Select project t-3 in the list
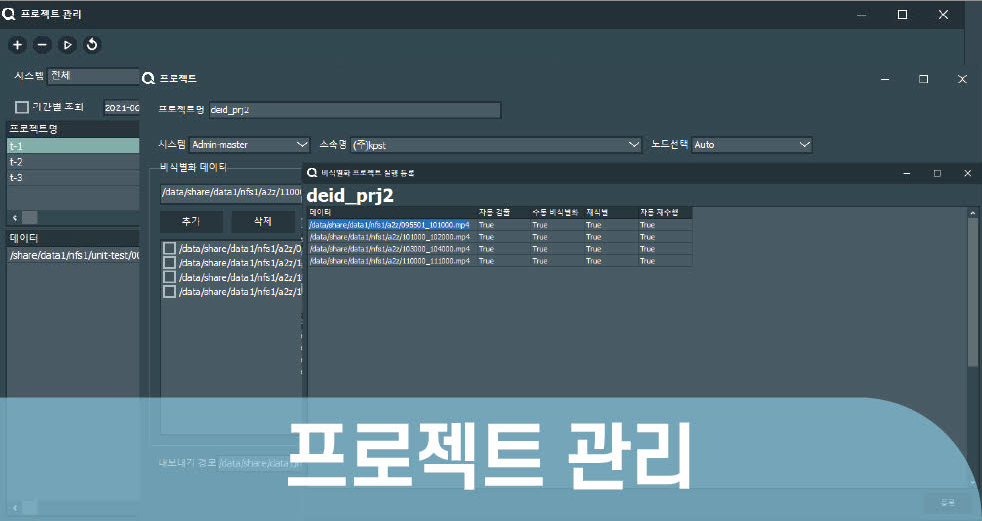 (x=70, y=177)
